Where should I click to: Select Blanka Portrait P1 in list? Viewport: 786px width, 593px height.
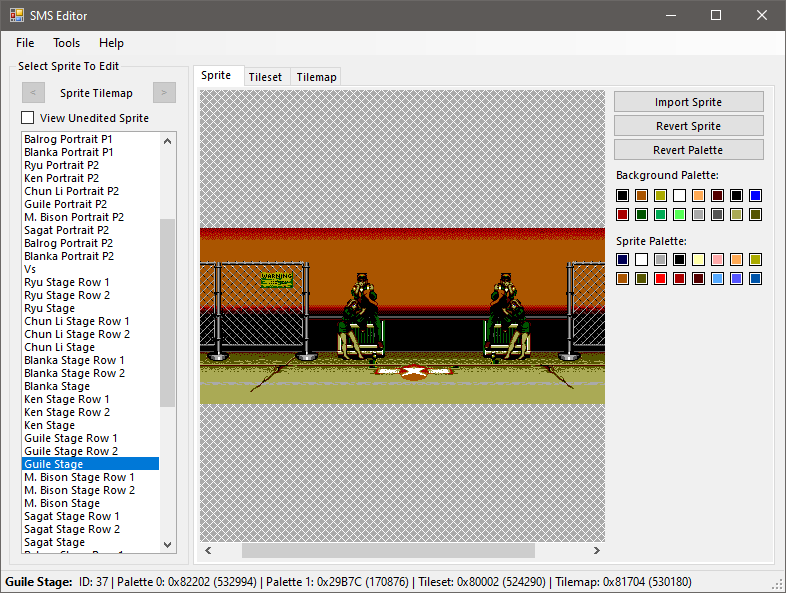[x=91, y=152]
